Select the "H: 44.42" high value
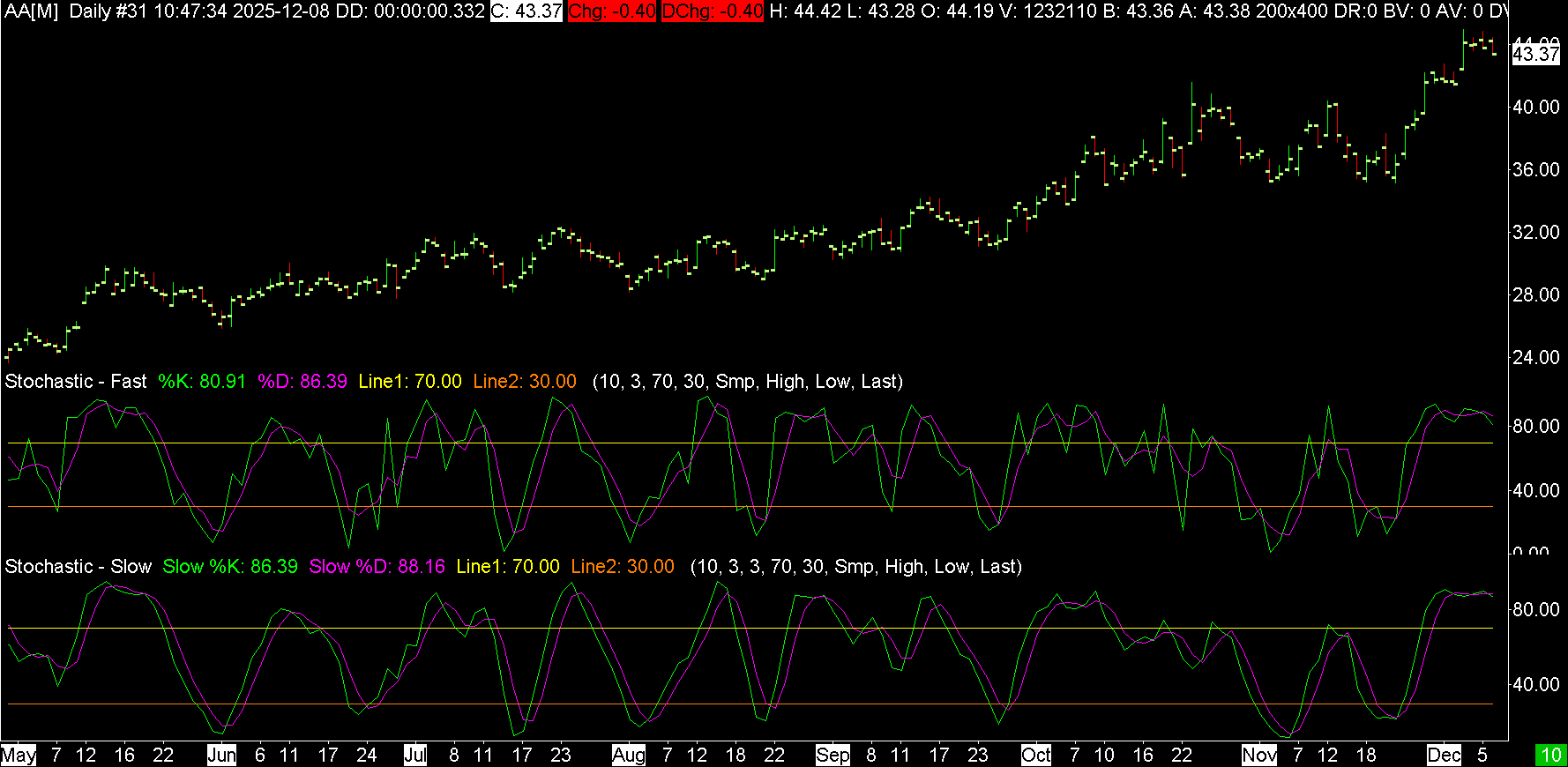The height and width of the screenshot is (767, 1568). [805, 11]
